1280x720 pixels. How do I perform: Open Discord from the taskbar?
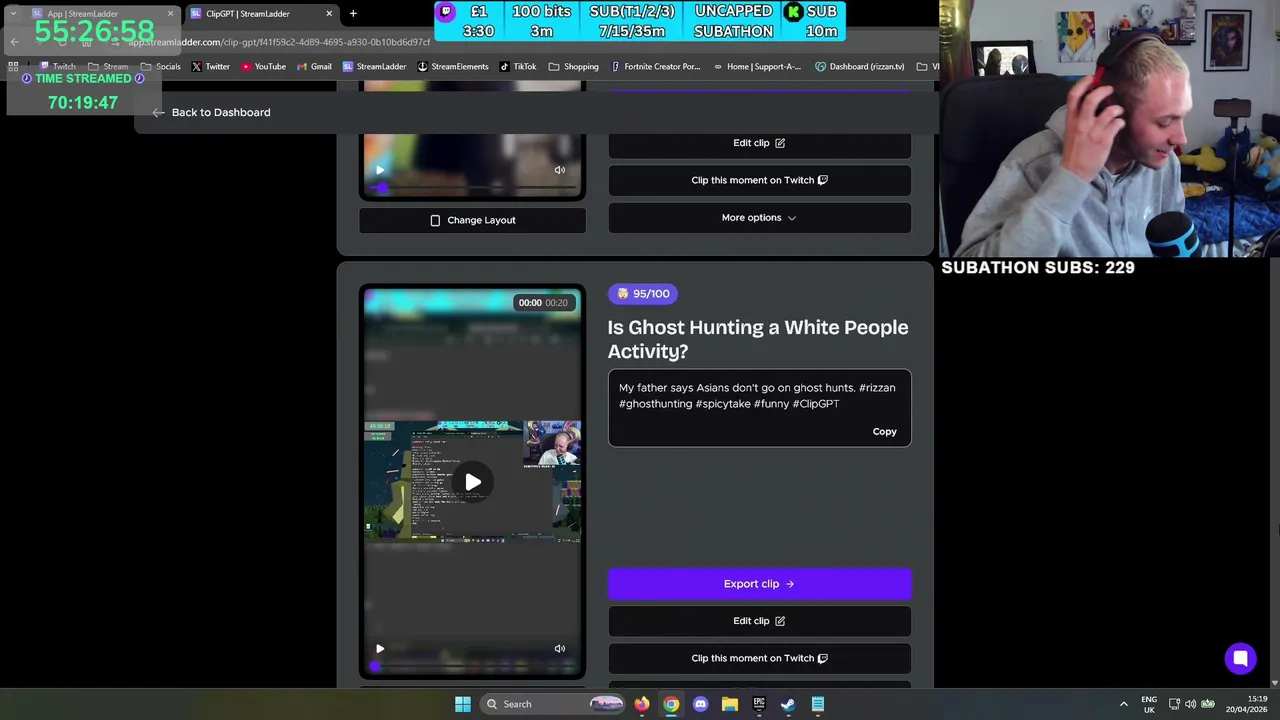pyautogui.click(x=700, y=704)
